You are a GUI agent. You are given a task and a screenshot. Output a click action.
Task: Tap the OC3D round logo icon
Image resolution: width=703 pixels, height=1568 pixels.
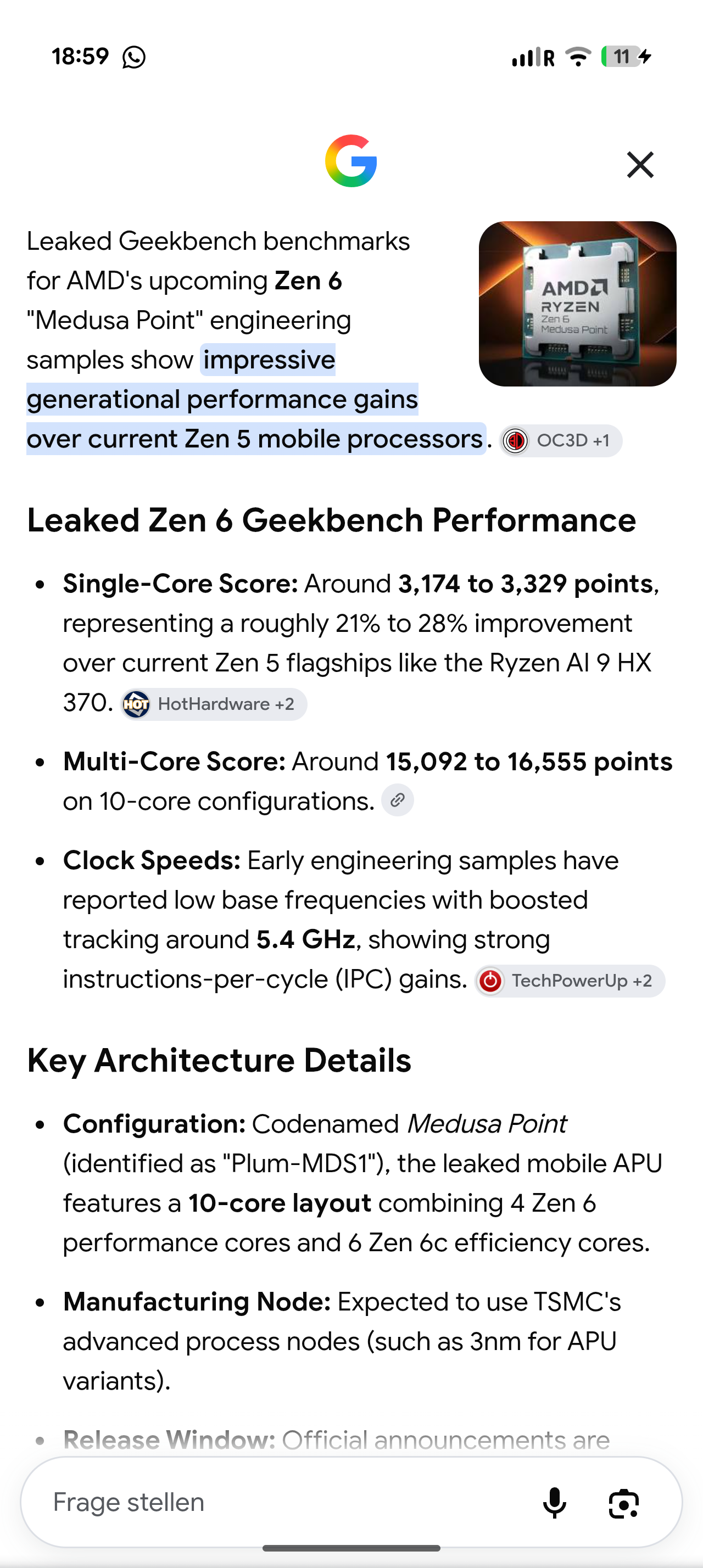click(x=516, y=441)
